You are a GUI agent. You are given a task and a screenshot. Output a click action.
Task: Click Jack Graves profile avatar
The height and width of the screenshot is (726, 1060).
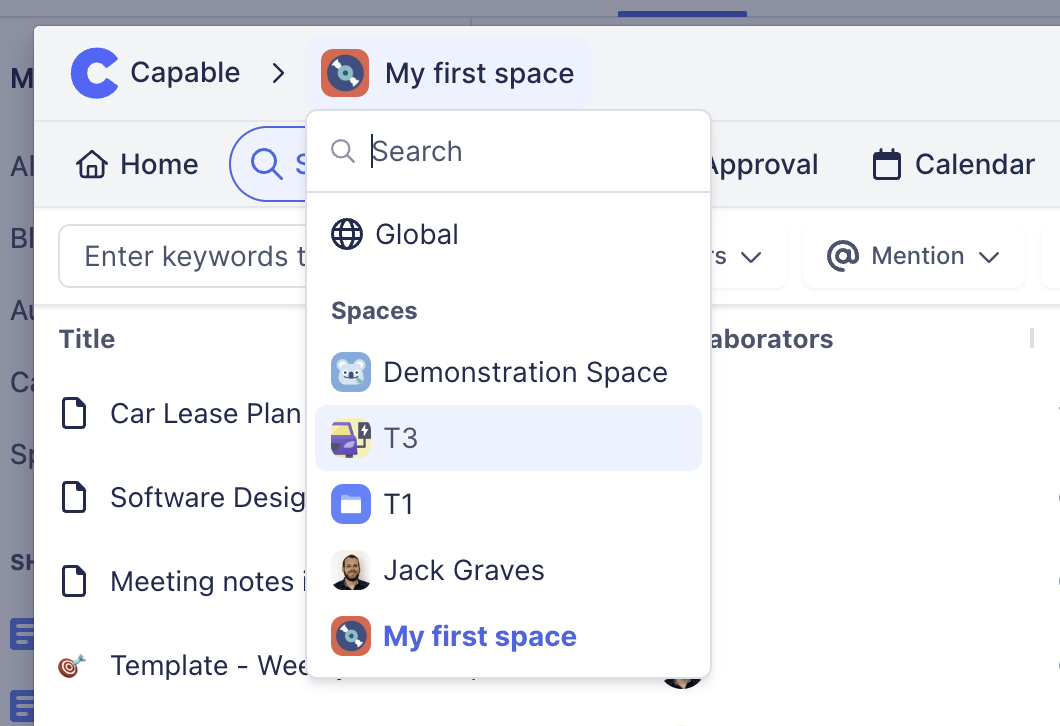click(x=351, y=570)
